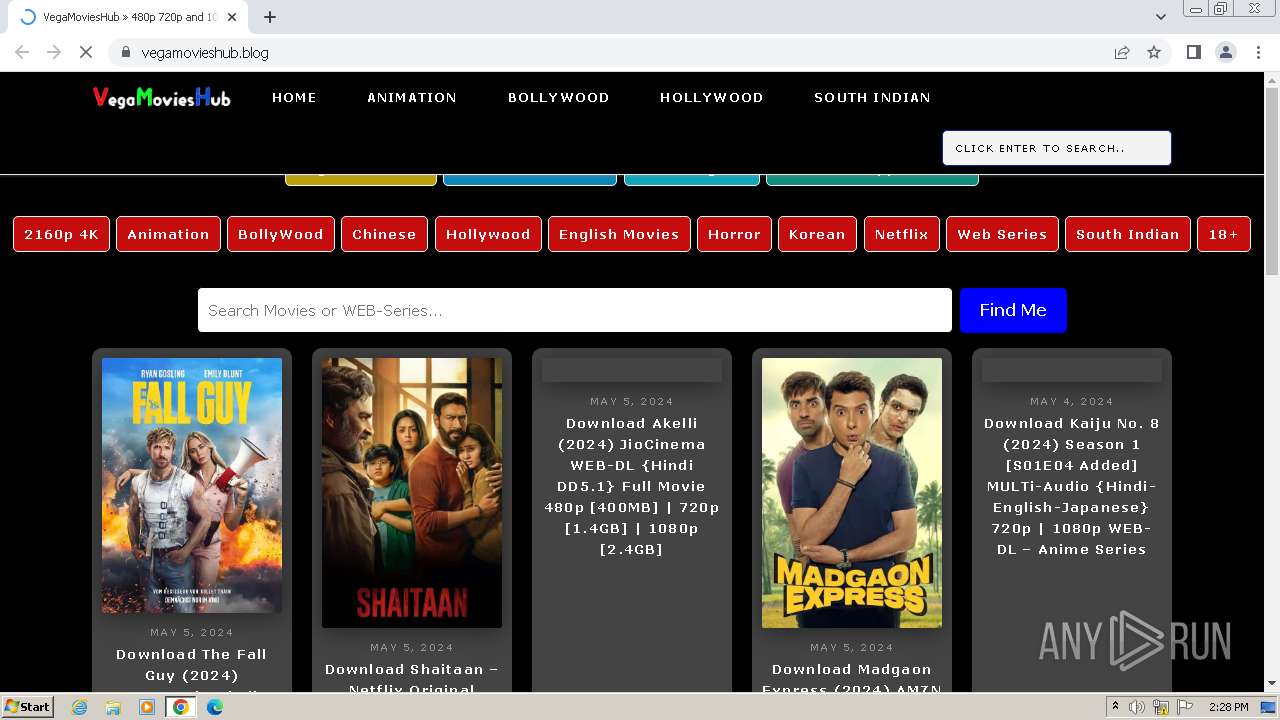This screenshot has width=1280, height=720.
Task: Open the Download Shaitaan Netflix Original link
Action: (x=412, y=676)
